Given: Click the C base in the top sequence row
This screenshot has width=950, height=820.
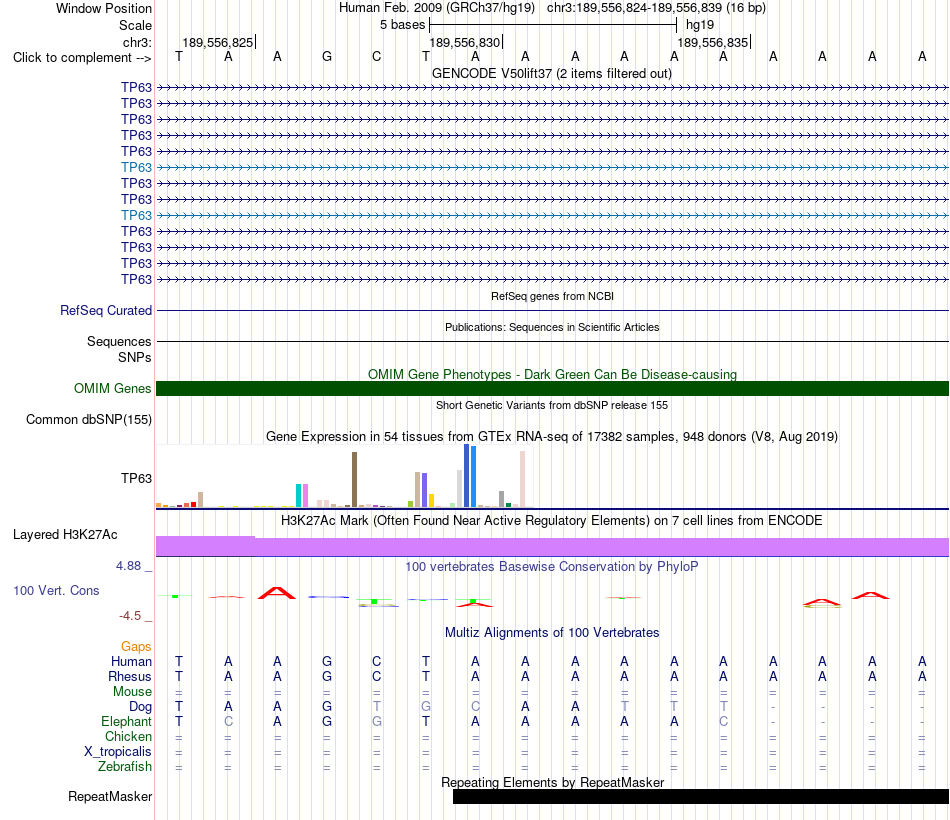Looking at the screenshot, I should coord(376,56).
